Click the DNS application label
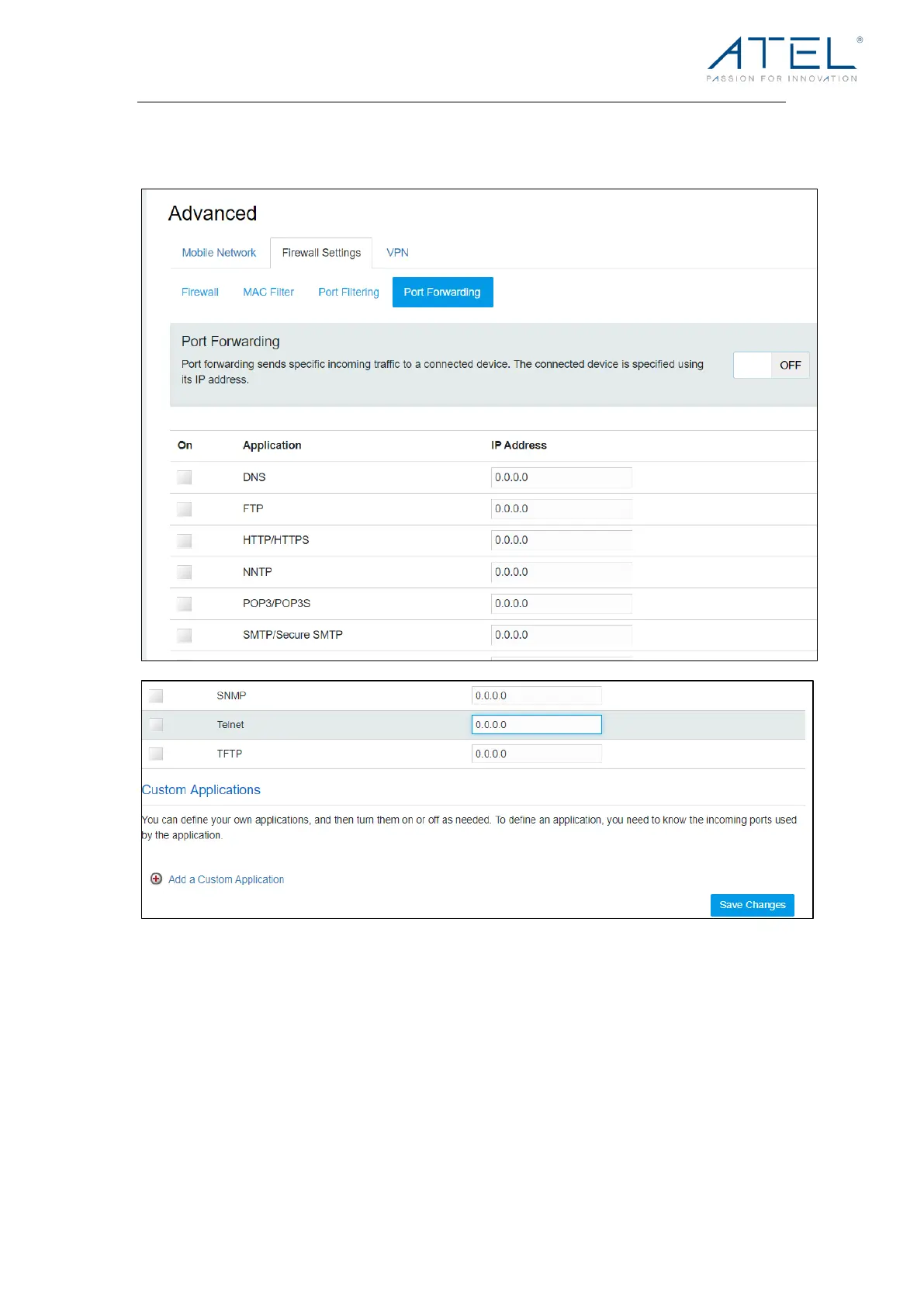Viewport: 924px width, 1307px height. click(254, 477)
